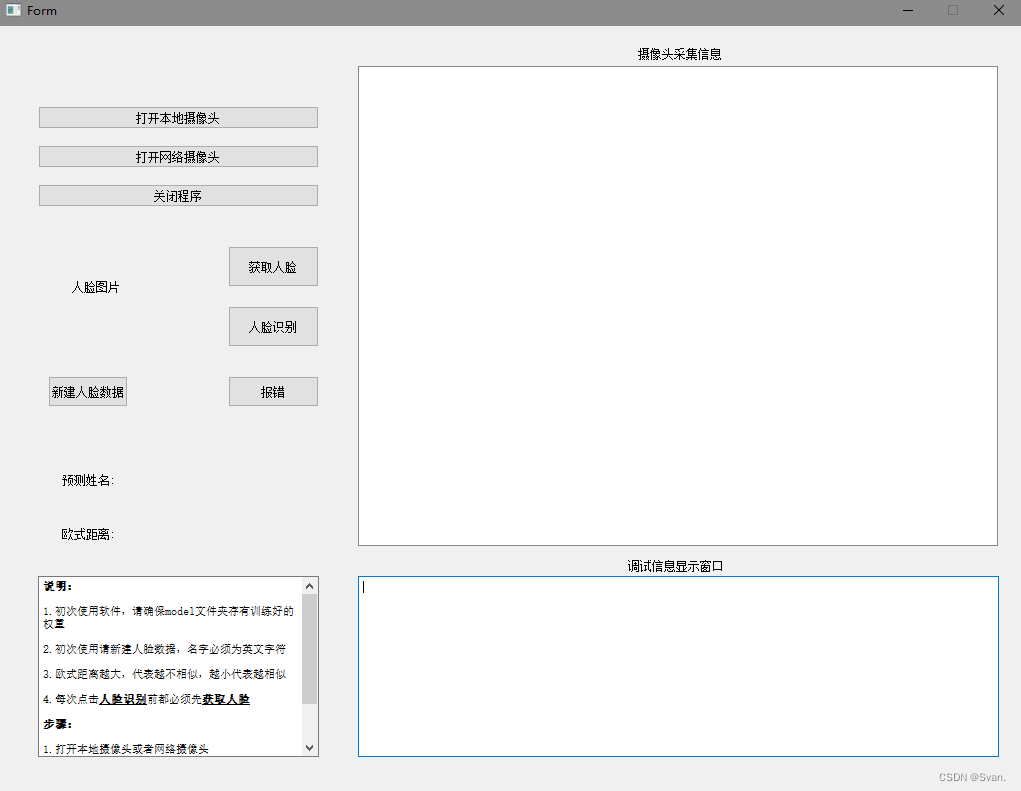The width and height of the screenshot is (1021, 791).
Task: Click the 预测姓名 predicted name label
Action: tap(87, 481)
